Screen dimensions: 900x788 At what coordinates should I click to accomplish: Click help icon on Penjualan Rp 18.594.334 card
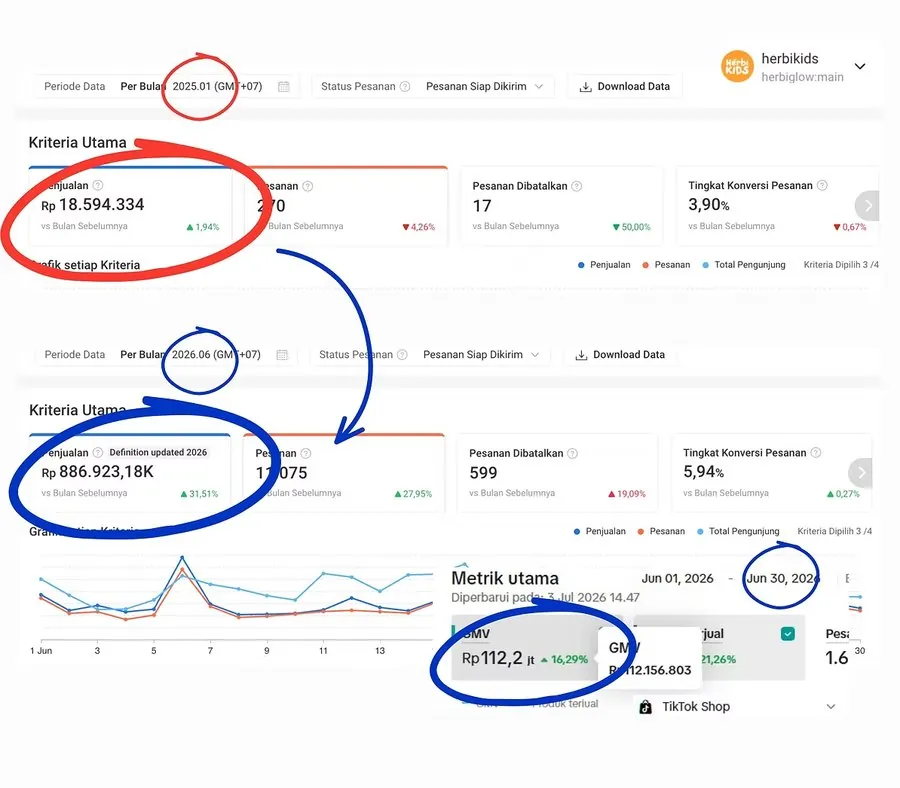98,185
